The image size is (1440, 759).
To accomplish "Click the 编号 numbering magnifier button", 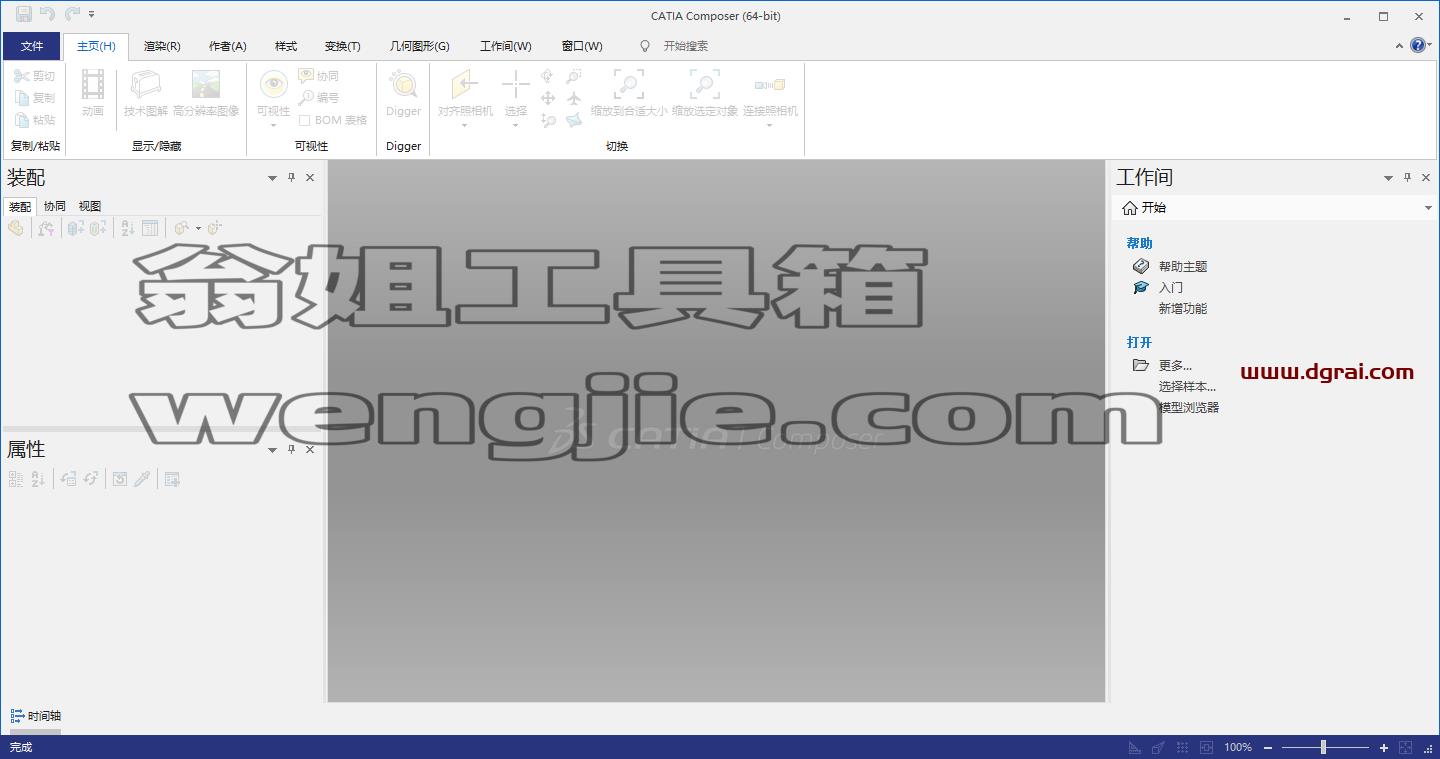I will point(319,98).
